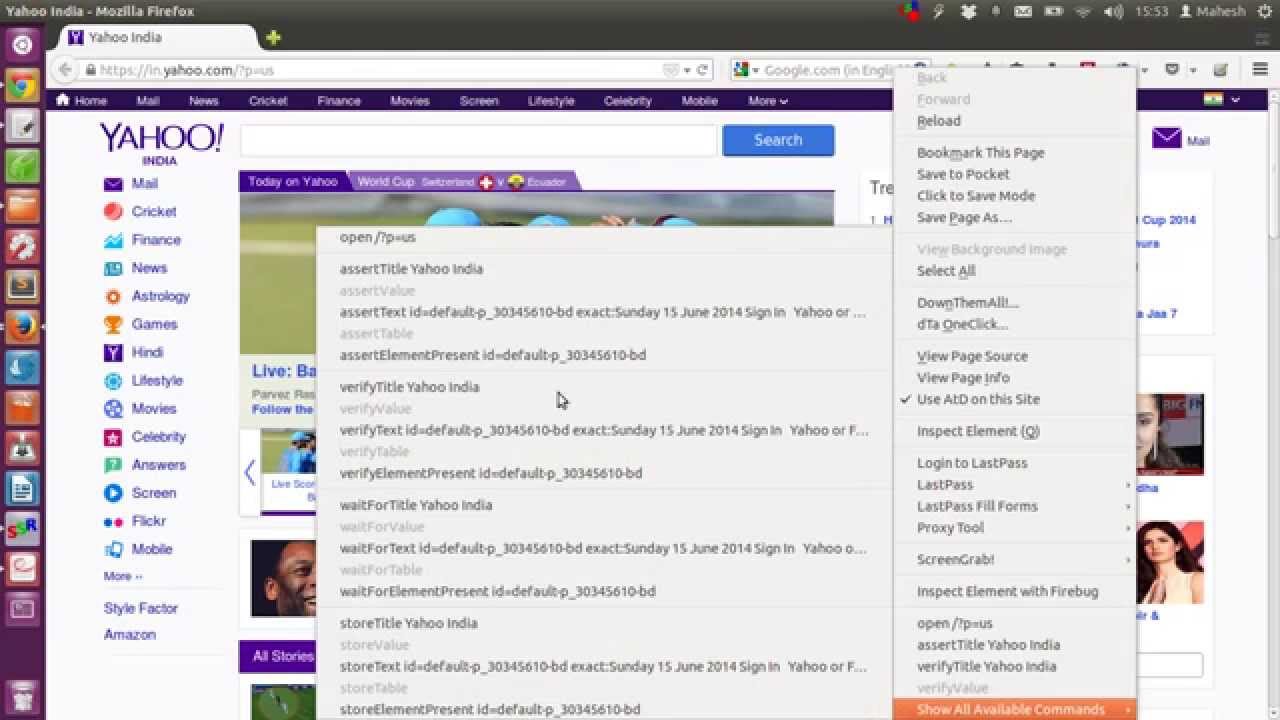Image resolution: width=1280 pixels, height=720 pixels.
Task: Click the Cricket link in Yahoo navbar
Action: (268, 101)
